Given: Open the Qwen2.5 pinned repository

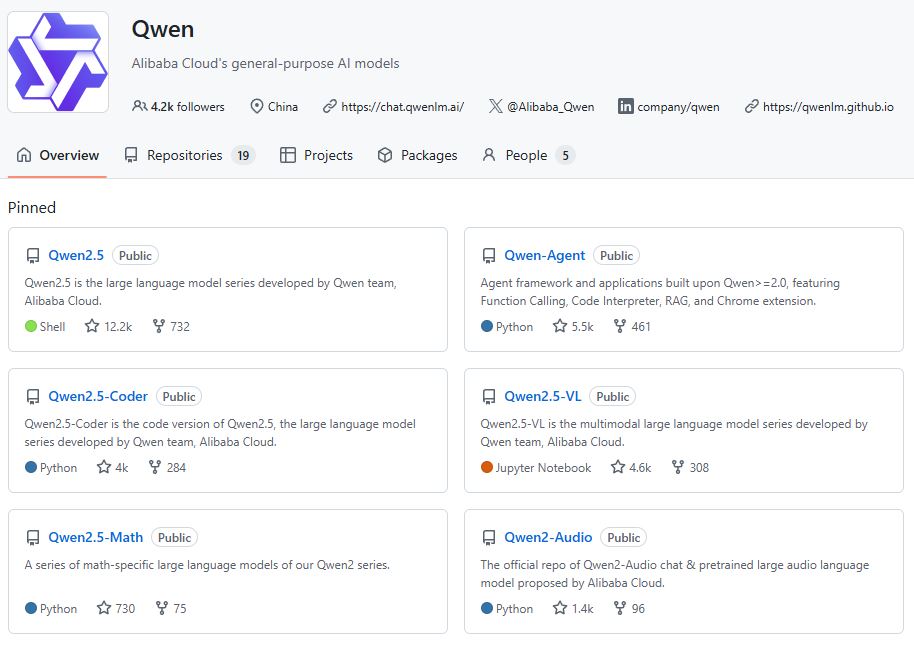Looking at the screenshot, I should (x=76, y=255).
